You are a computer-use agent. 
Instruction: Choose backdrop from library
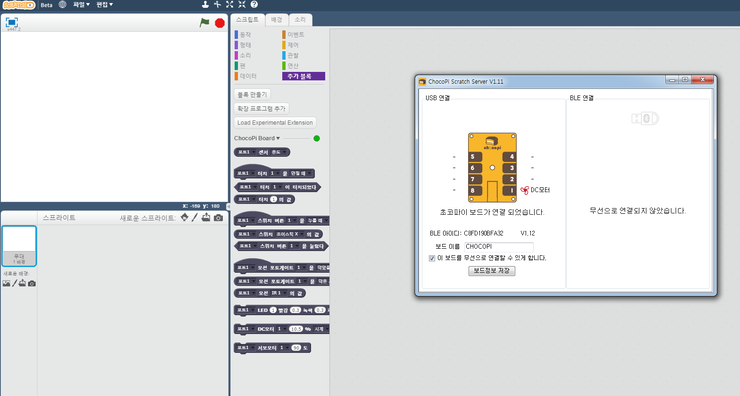[6, 283]
